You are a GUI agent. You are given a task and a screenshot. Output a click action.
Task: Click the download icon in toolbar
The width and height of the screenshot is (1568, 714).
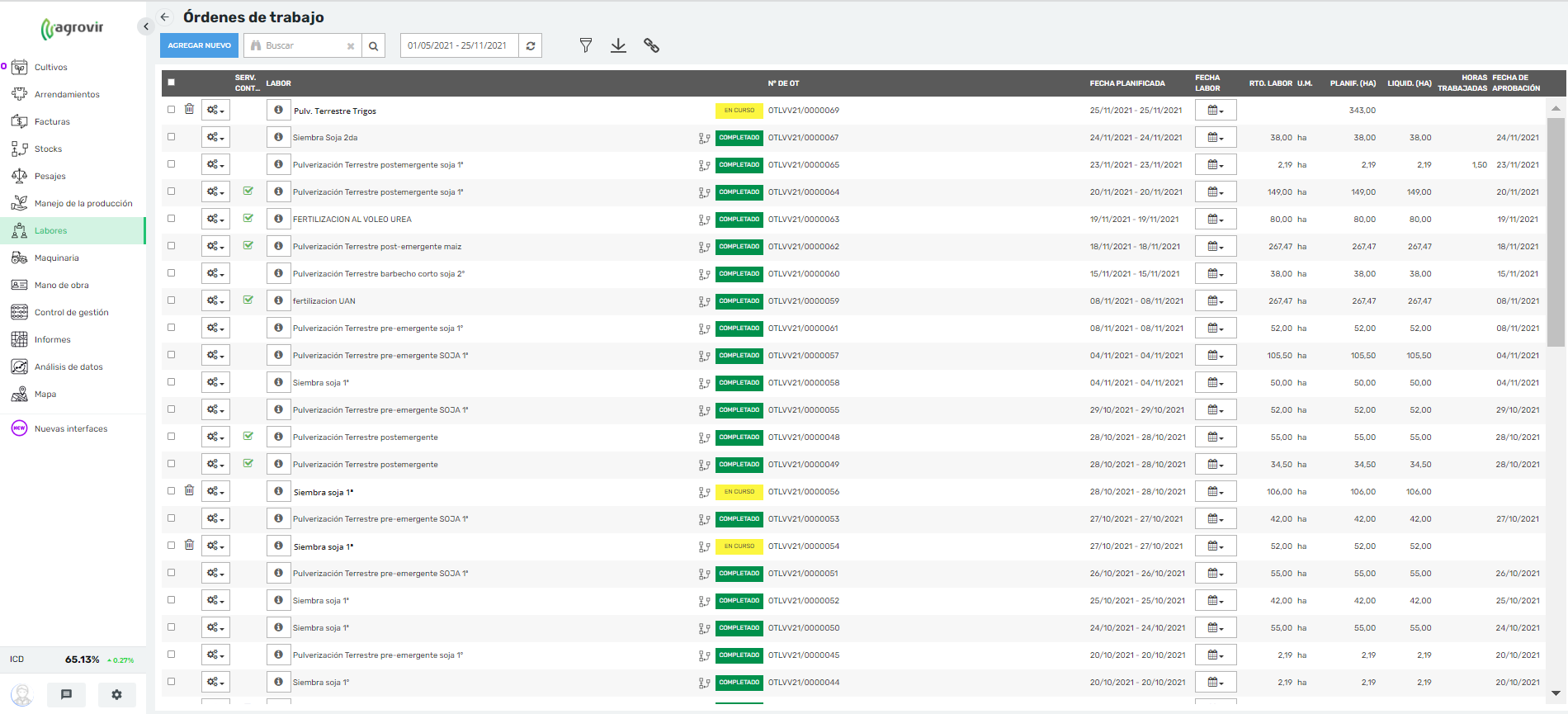click(x=618, y=45)
